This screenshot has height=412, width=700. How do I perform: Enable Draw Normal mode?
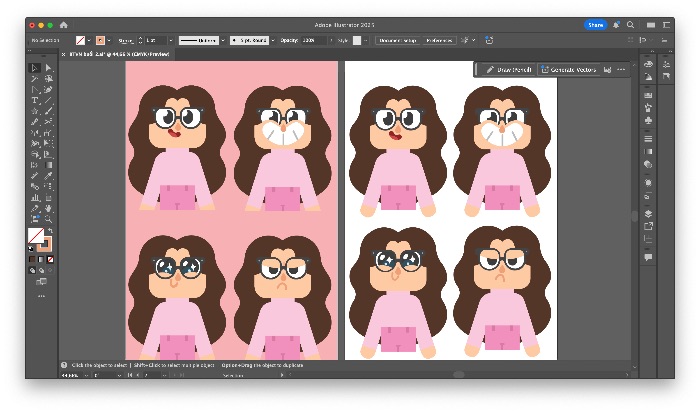(x=32, y=270)
